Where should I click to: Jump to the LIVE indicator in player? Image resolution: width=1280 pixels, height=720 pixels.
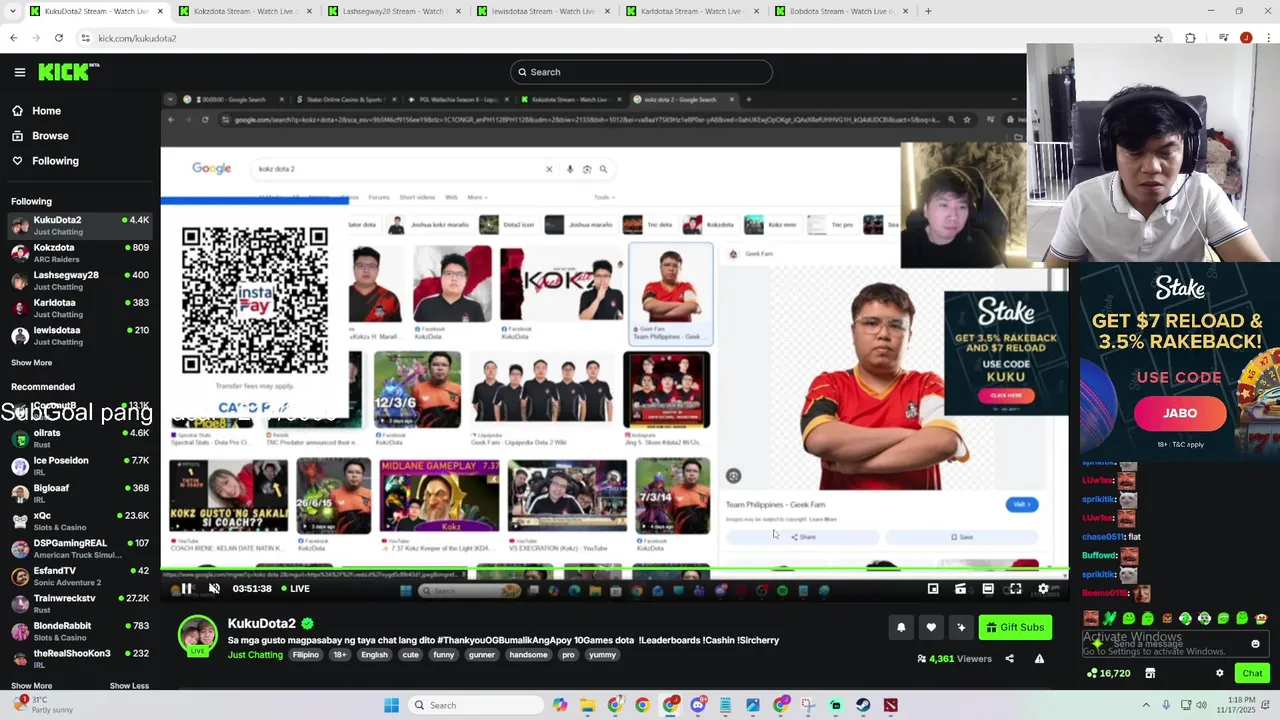294,589
